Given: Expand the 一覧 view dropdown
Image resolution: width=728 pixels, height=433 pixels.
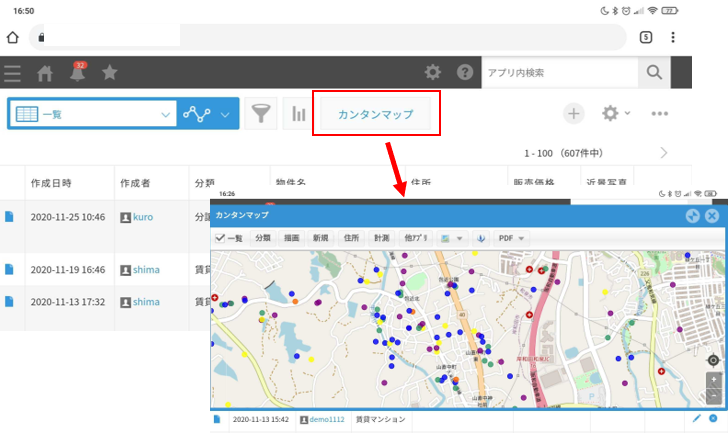Looking at the screenshot, I should click(165, 115).
